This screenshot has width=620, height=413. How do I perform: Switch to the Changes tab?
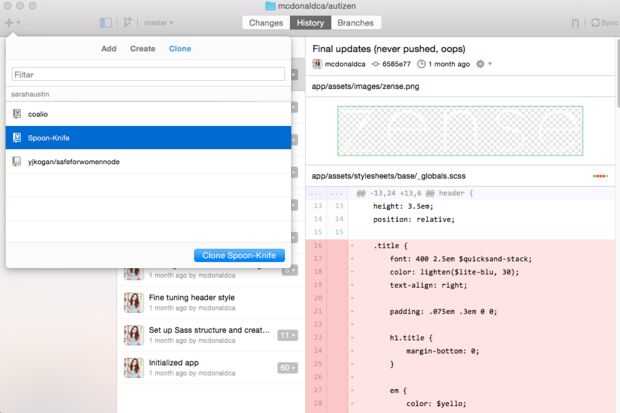tap(266, 23)
